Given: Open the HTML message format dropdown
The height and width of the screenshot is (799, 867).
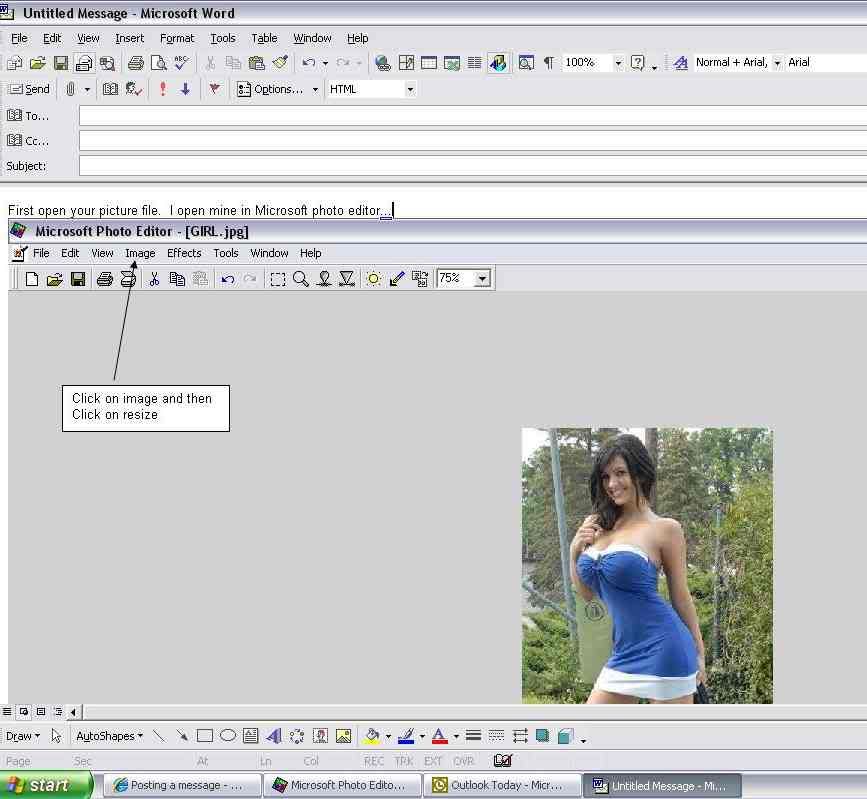Looking at the screenshot, I should point(410,89).
